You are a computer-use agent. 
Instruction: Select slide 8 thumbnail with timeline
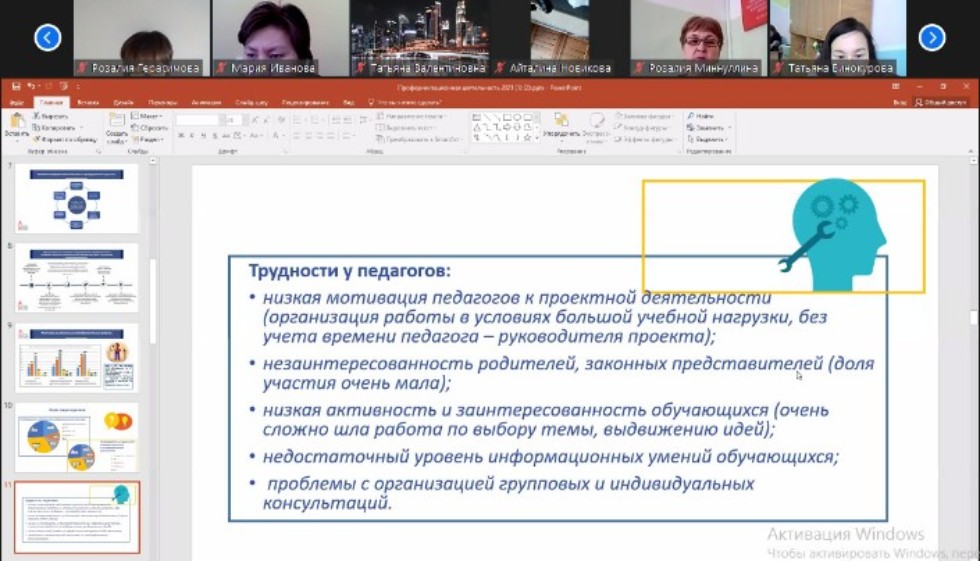(x=77, y=277)
